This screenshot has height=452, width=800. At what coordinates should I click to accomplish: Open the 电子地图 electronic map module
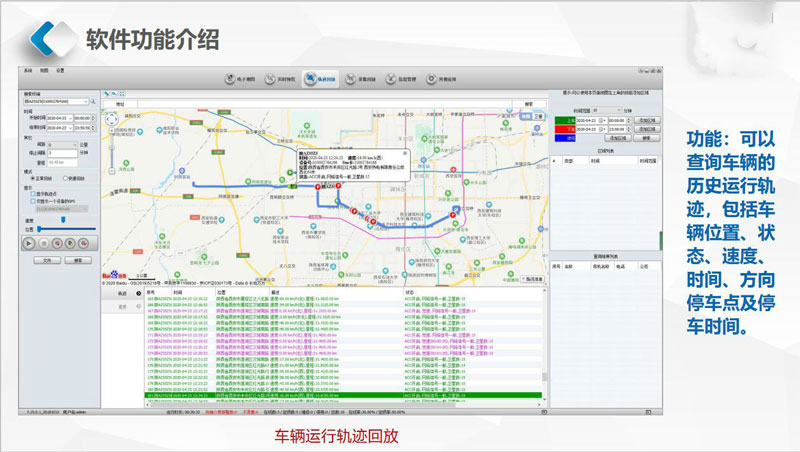(x=240, y=79)
